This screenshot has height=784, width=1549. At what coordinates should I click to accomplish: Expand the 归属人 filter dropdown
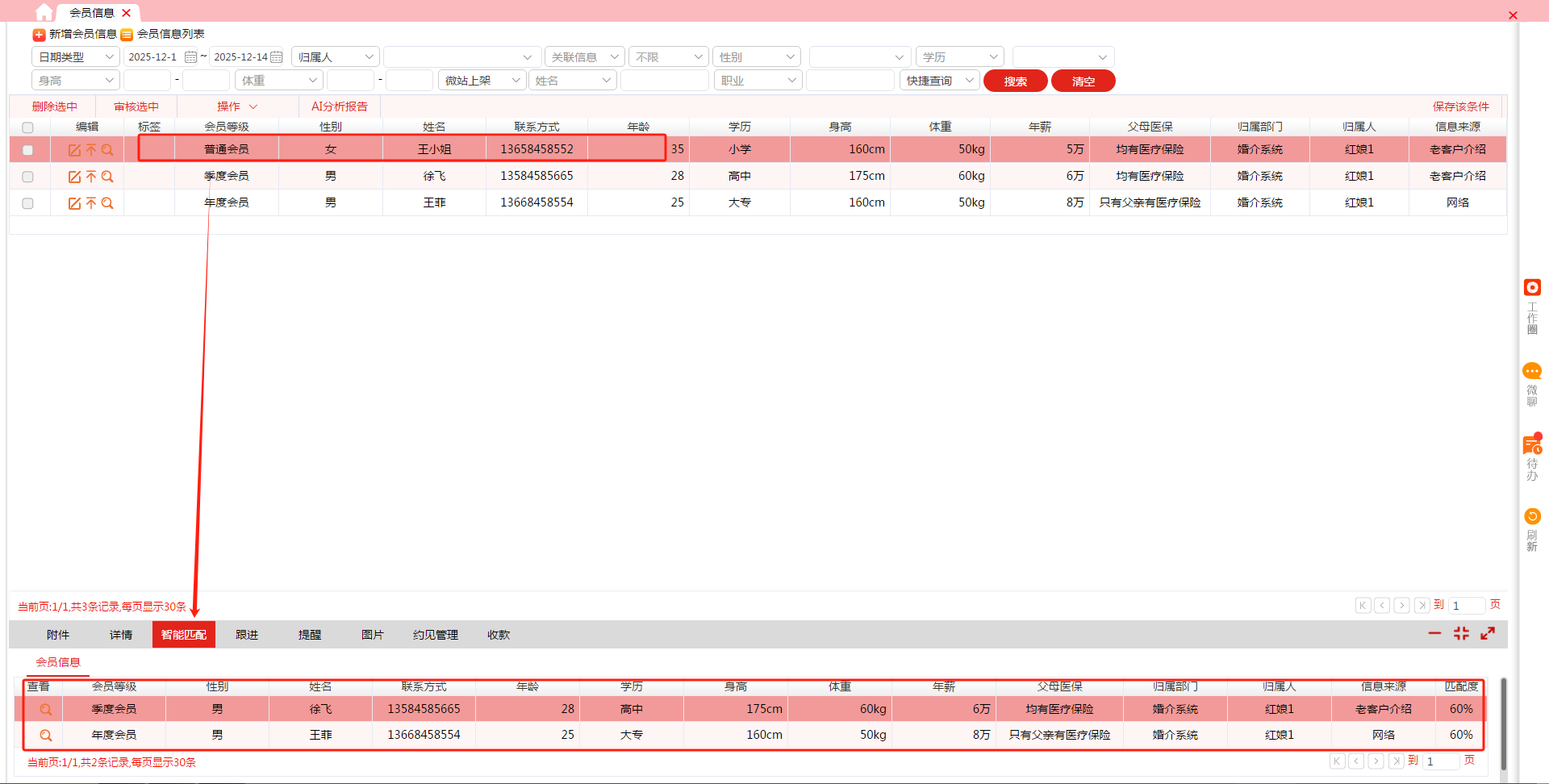pos(335,57)
